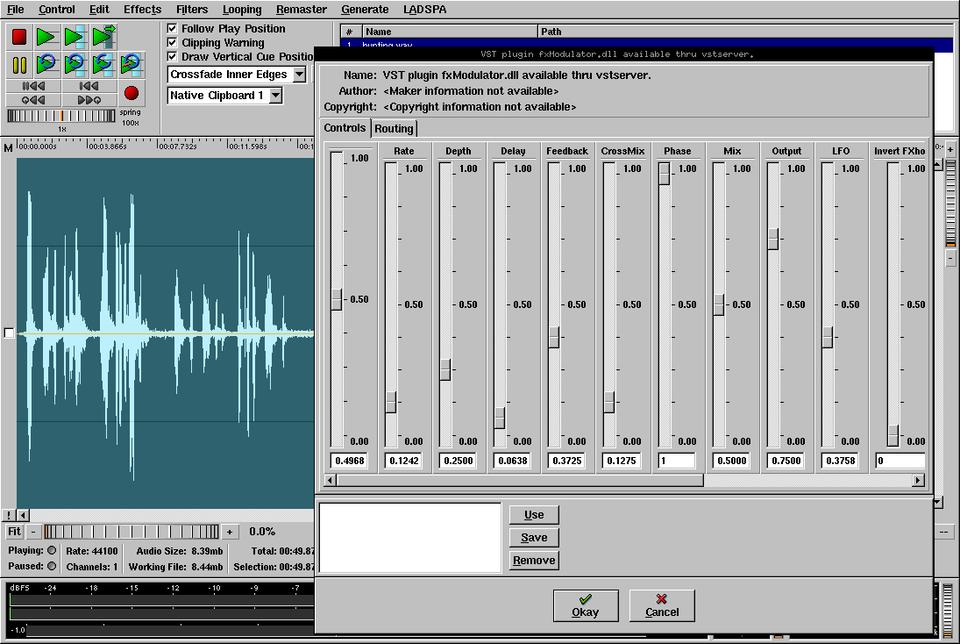Zoom in with the plus button
This screenshot has height=644, width=960.
coord(230,532)
